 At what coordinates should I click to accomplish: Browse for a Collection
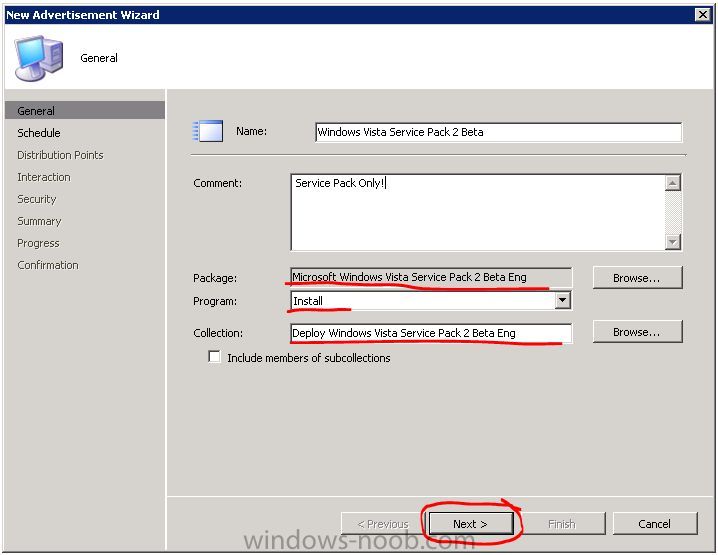pos(637,332)
